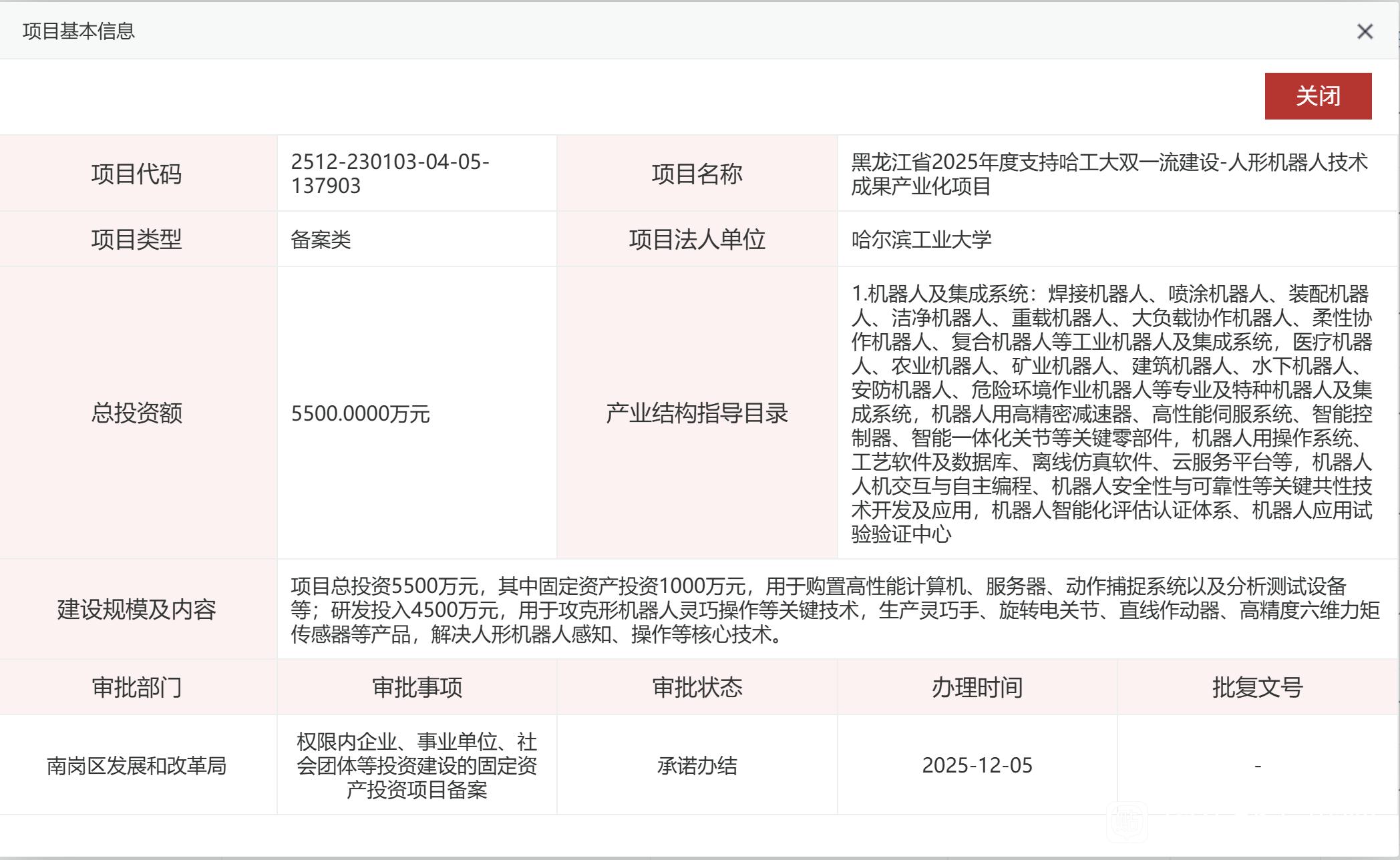Click the construction scale description text
1400x860 pixels.
[x=835, y=610]
